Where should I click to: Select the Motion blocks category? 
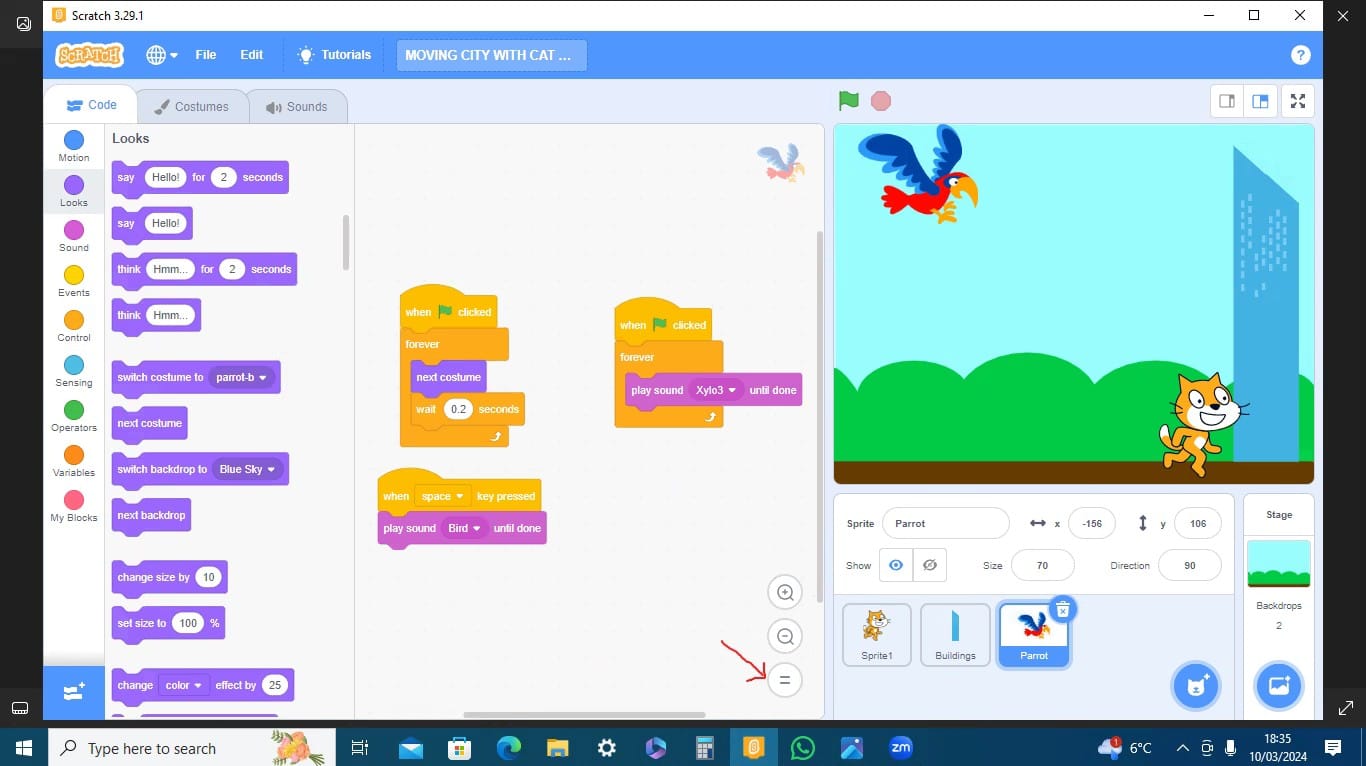tap(73, 145)
